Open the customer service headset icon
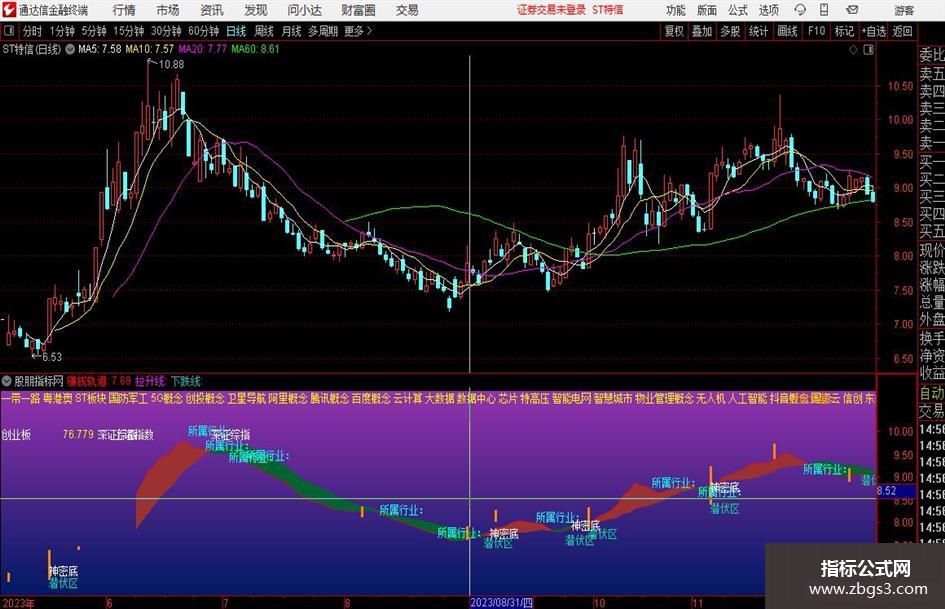The width and height of the screenshot is (945, 609). [x=800, y=10]
